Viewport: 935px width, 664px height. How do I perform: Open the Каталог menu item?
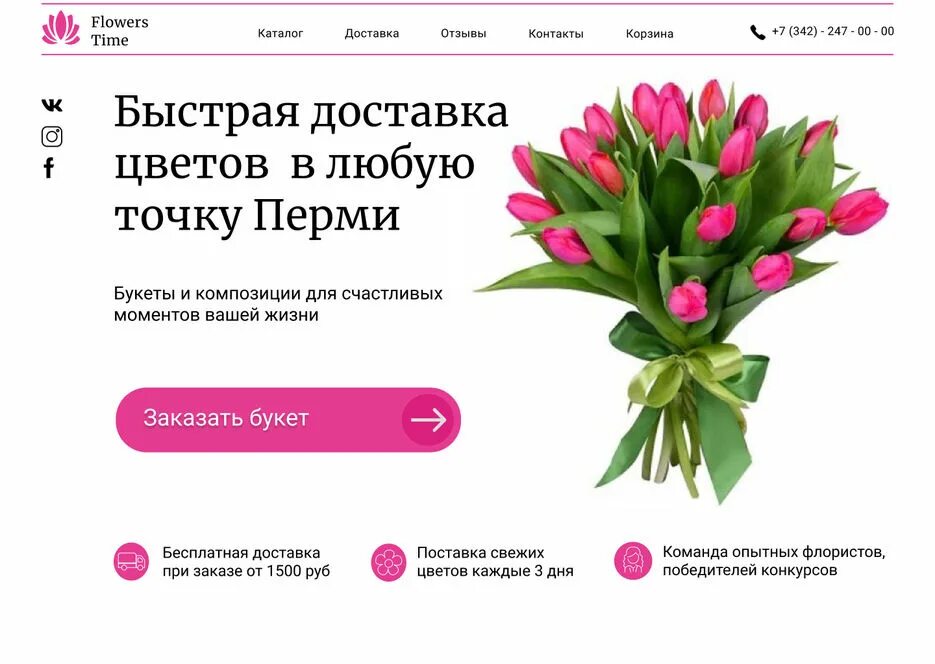click(x=280, y=33)
